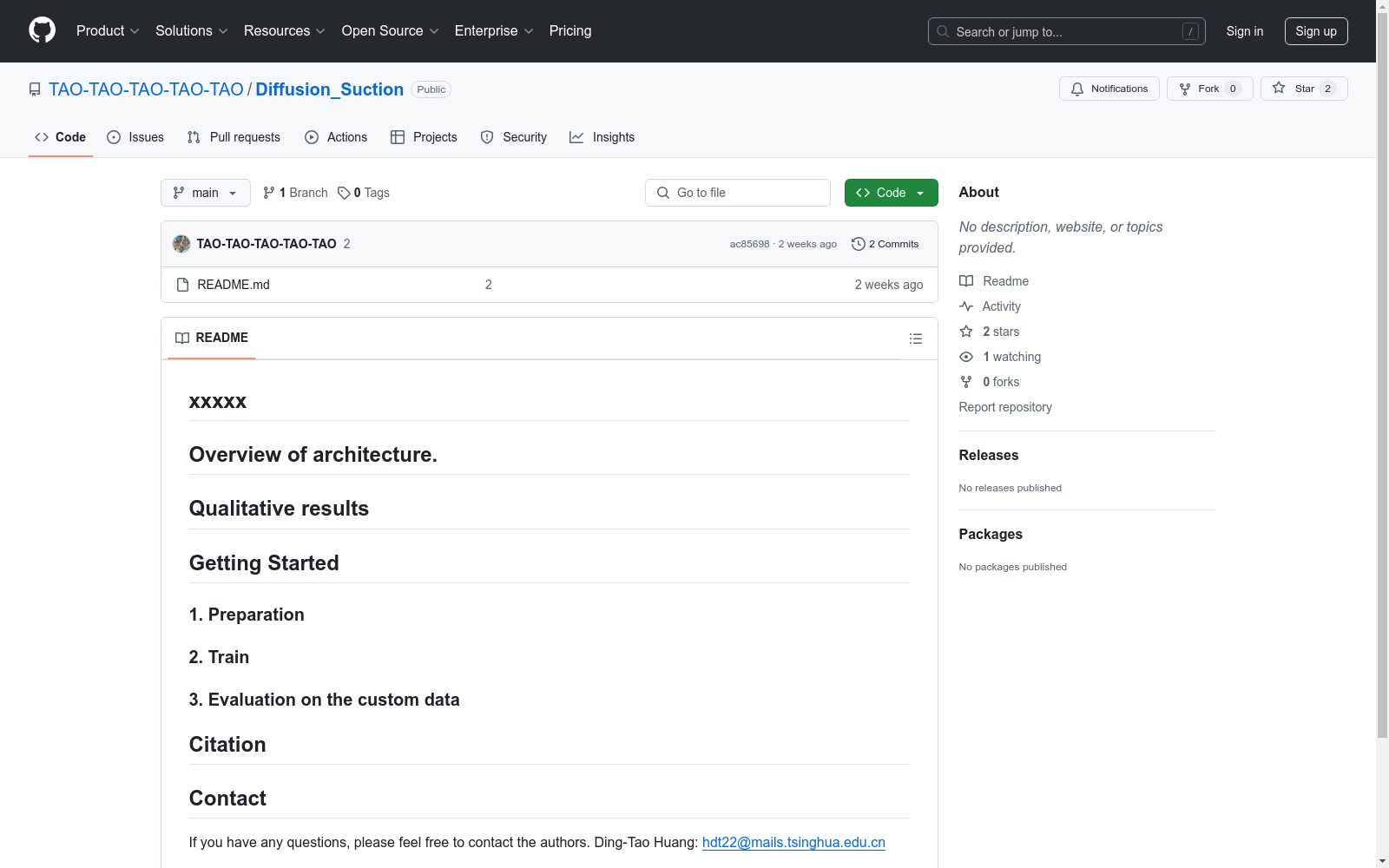Expand the Product menu

click(108, 31)
